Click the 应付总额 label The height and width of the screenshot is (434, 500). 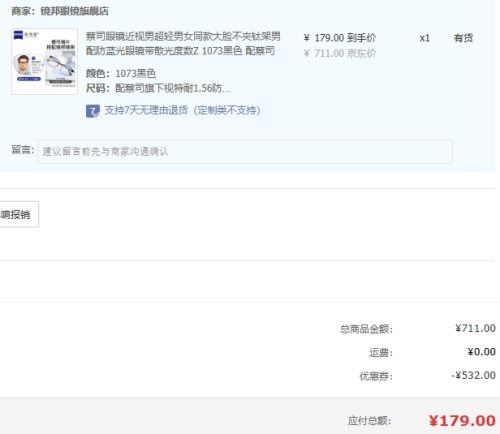pyautogui.click(x=370, y=421)
